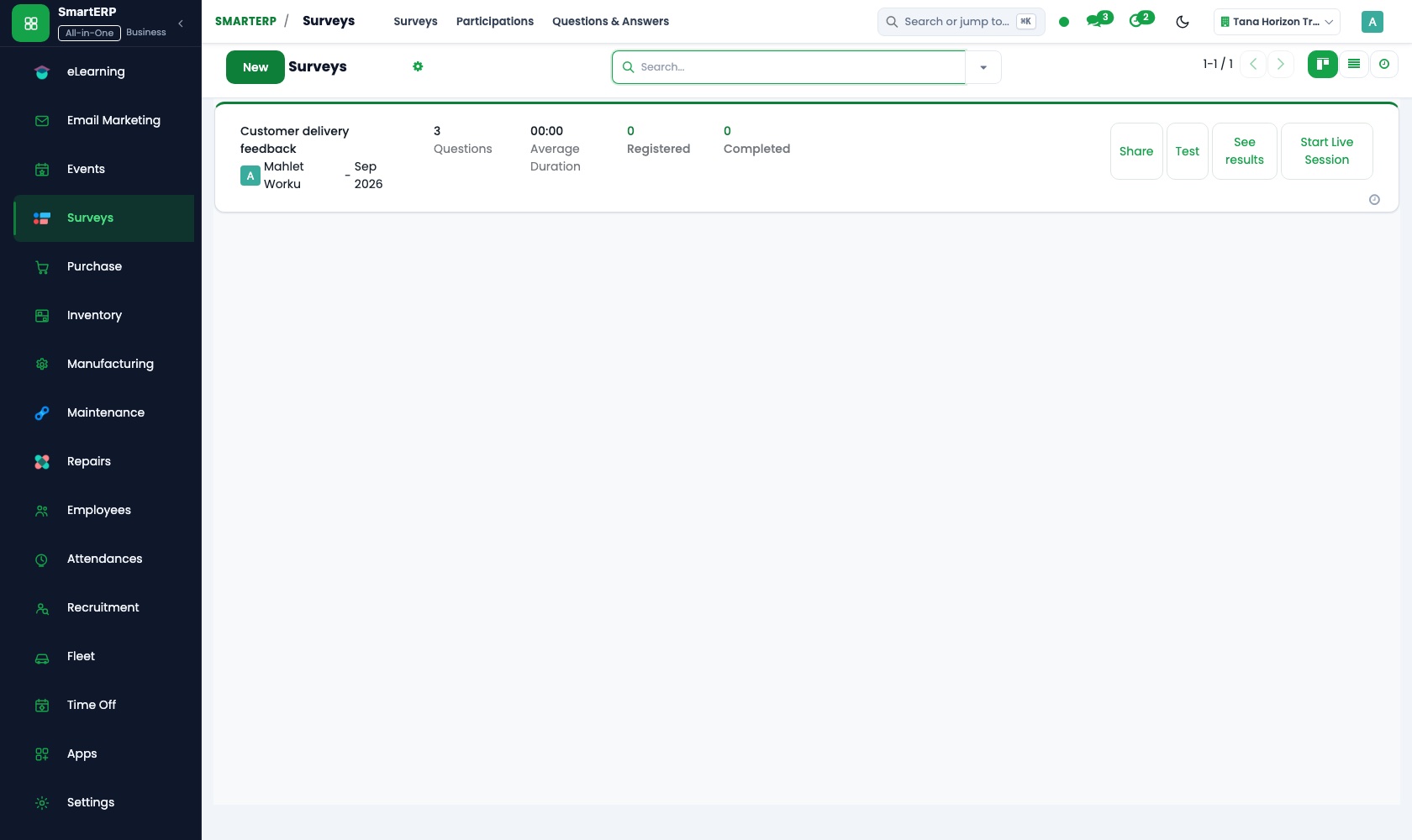Click the 1-1 / 1 pager counter

(x=1218, y=64)
